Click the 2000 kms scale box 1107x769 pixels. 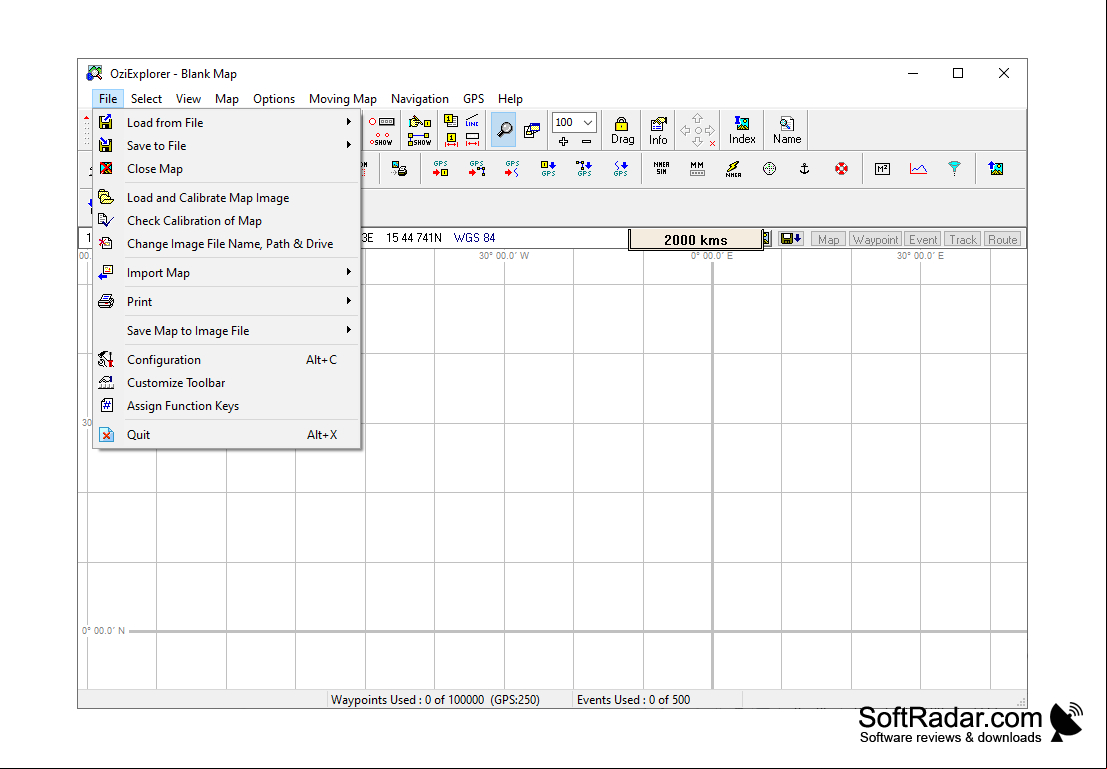point(695,239)
